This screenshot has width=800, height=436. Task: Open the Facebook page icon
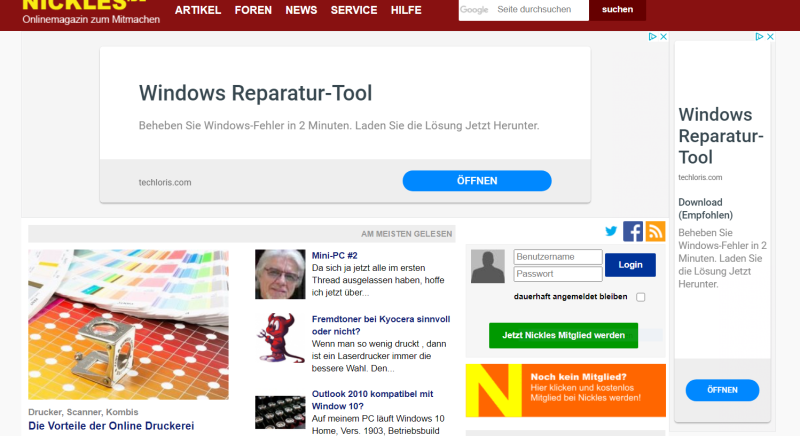[x=633, y=232]
